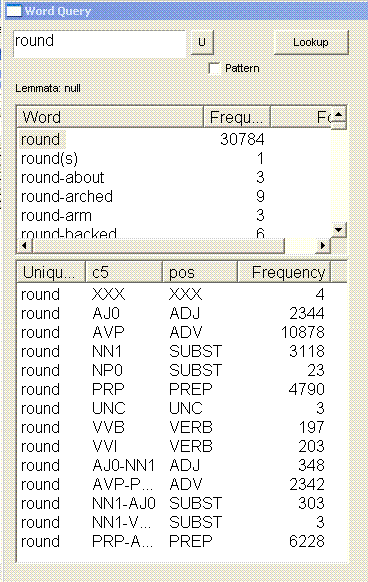
Task: Click frequency value 30784
Action: click(242, 140)
